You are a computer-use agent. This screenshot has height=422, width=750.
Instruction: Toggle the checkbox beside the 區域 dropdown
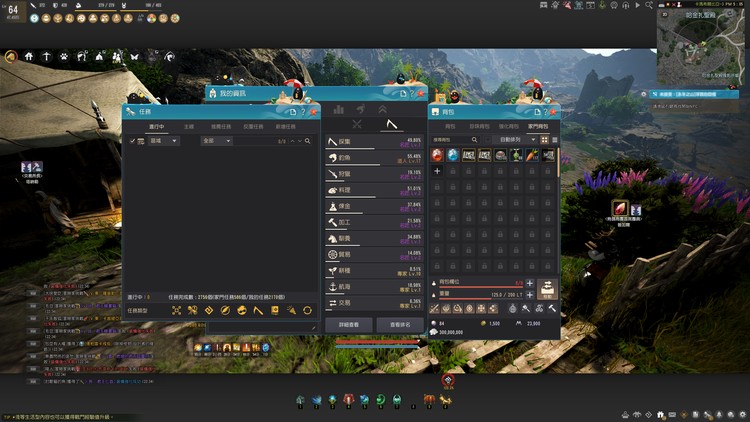pos(132,141)
